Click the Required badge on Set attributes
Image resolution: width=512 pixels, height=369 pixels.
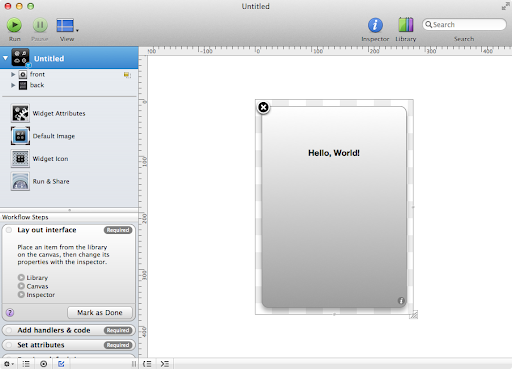tap(118, 345)
